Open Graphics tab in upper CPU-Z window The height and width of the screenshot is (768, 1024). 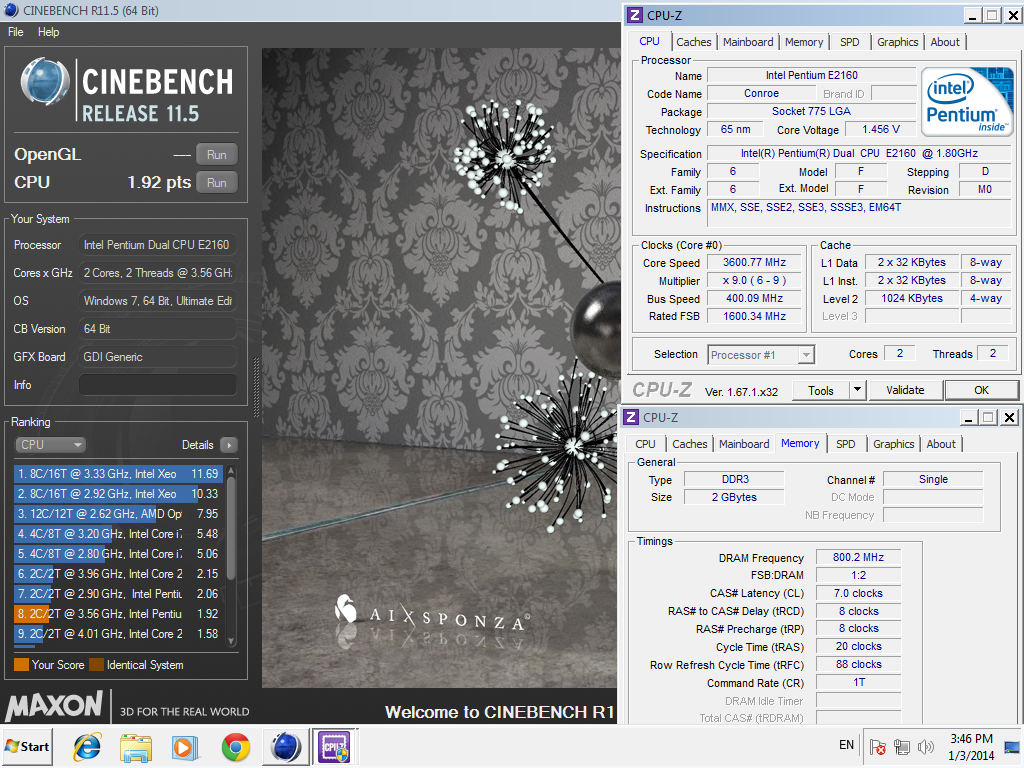pos(897,42)
